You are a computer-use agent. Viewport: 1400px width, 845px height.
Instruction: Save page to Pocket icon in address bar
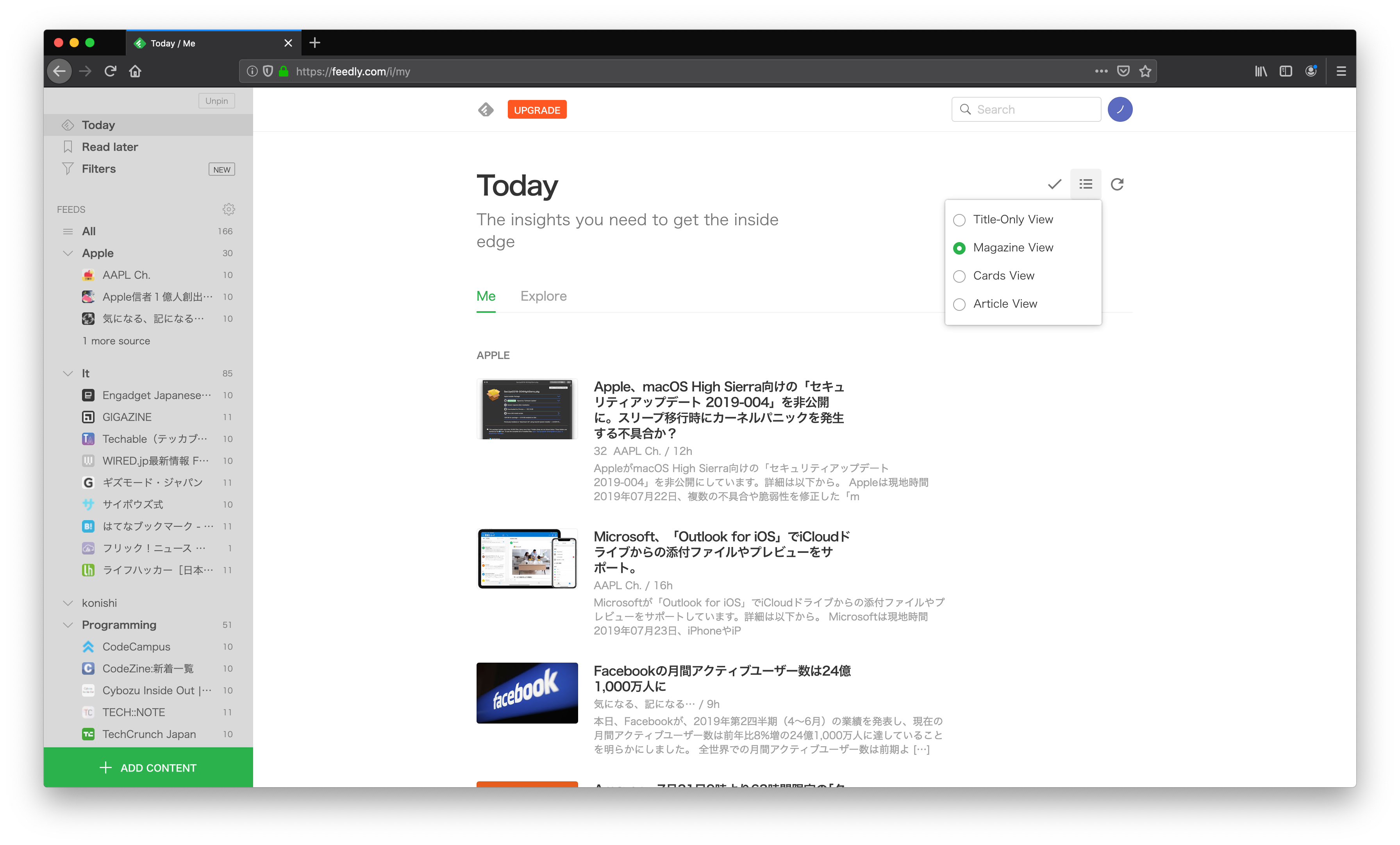(1123, 71)
